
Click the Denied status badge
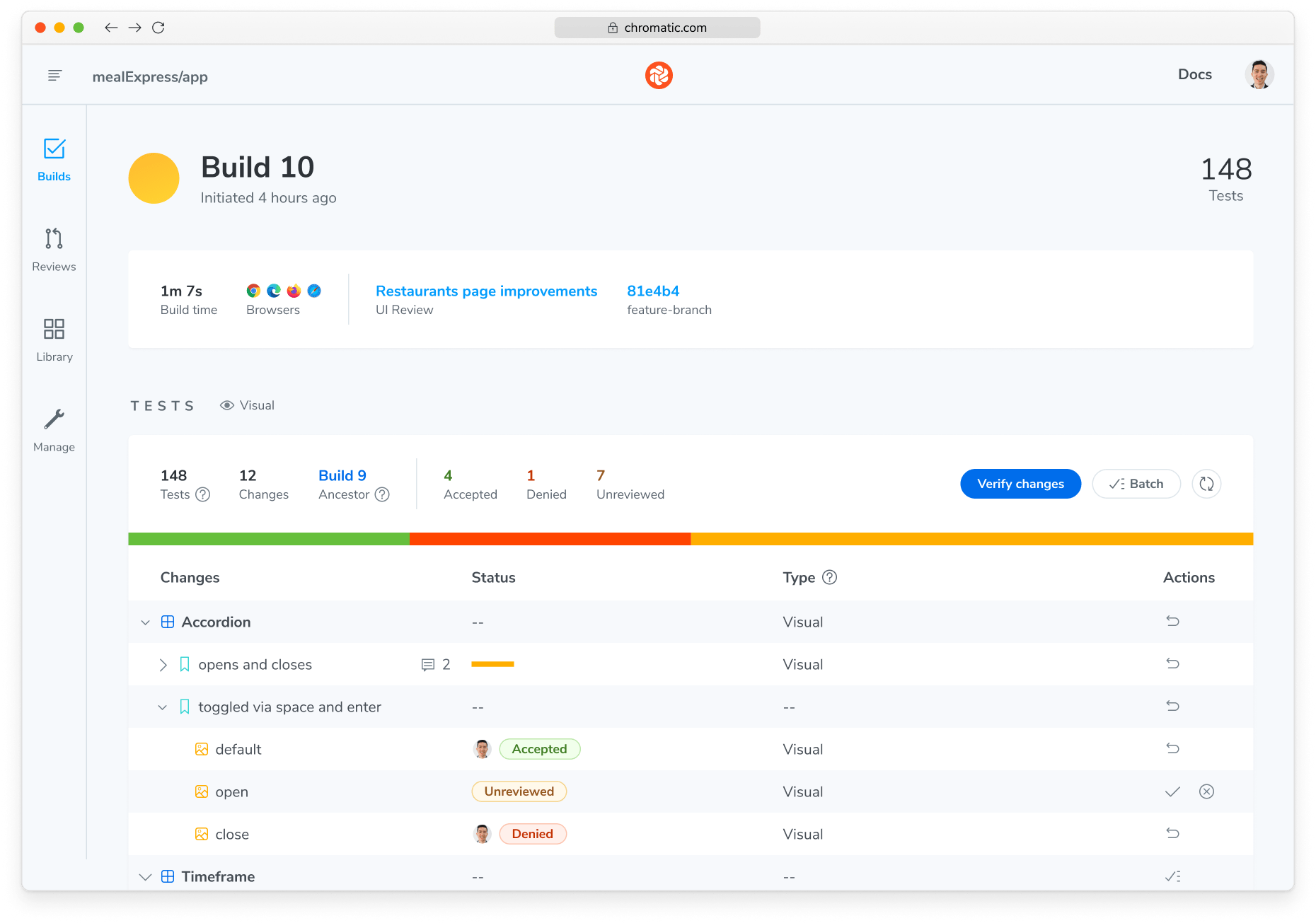[532, 834]
